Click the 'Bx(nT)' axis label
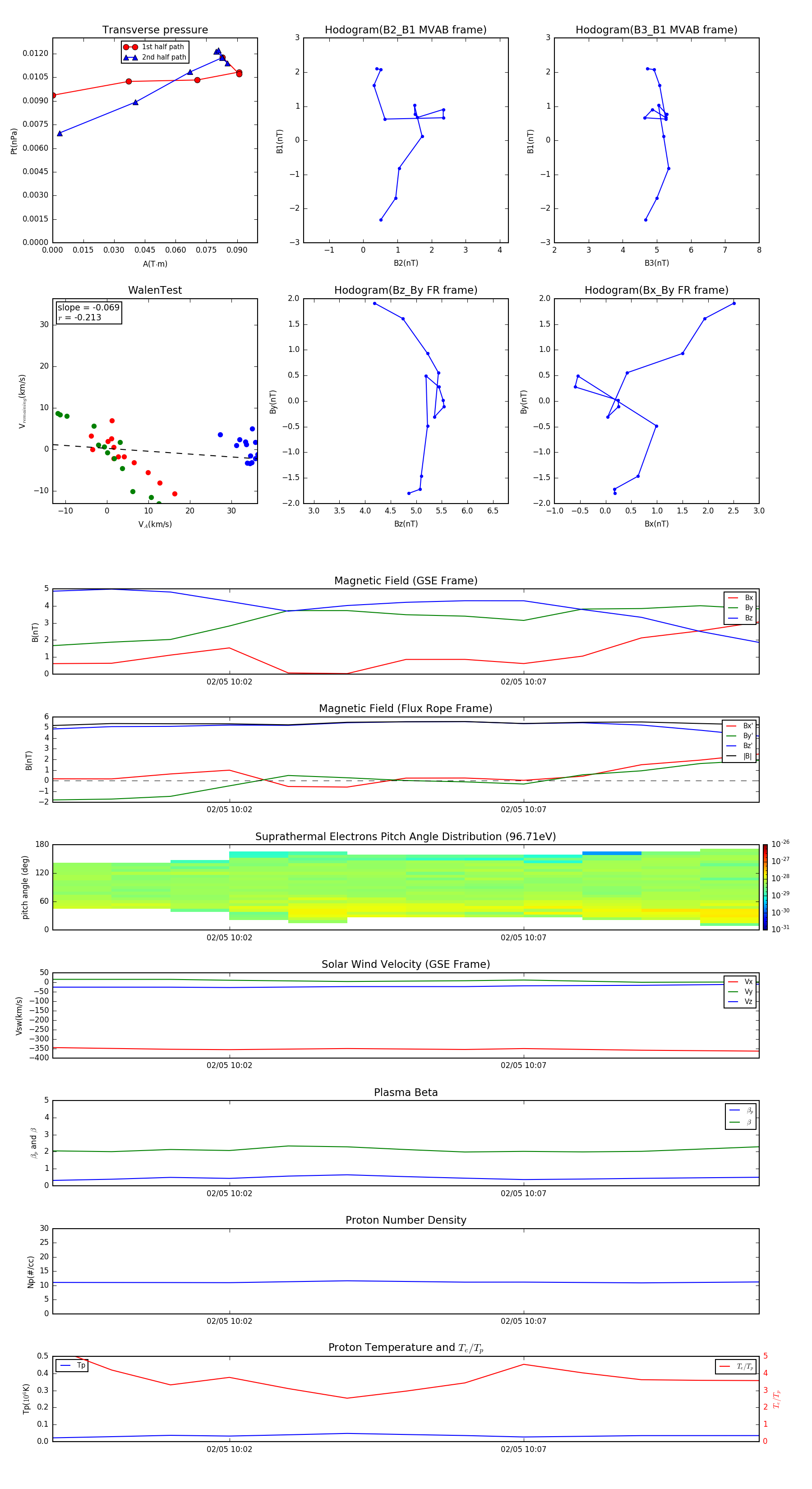The height and width of the screenshot is (1489, 812). pos(656,524)
